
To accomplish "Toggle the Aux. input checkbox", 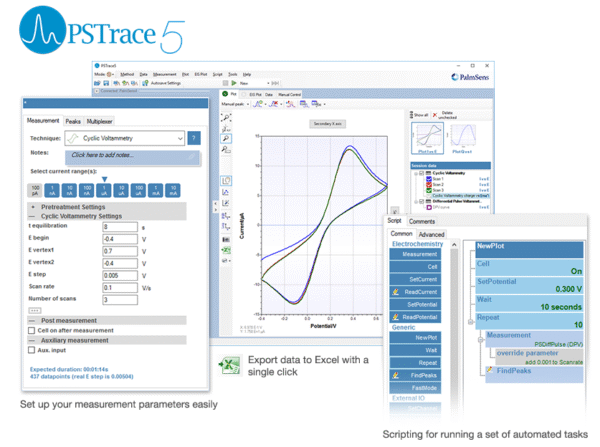I will coord(31,352).
